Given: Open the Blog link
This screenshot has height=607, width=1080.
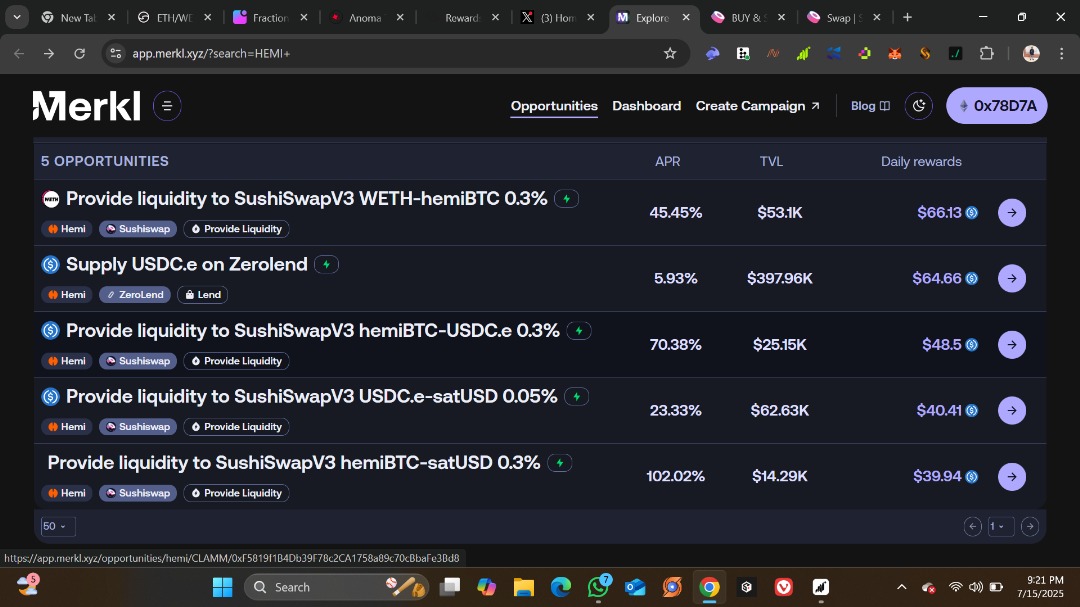Looking at the screenshot, I should [x=871, y=106].
